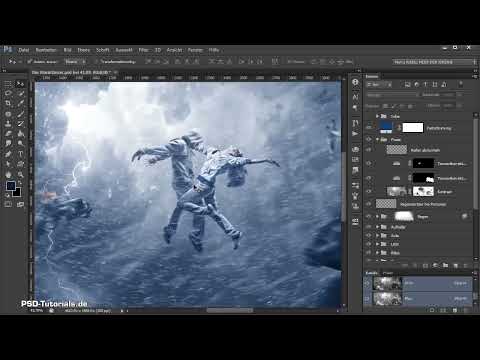The height and width of the screenshot is (360, 480).
Task: Expand the group above Farbfüllung layer
Action: coord(377,116)
